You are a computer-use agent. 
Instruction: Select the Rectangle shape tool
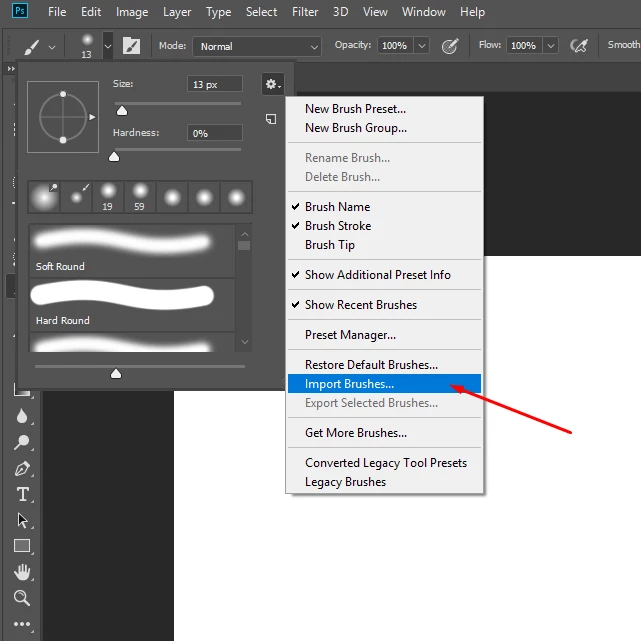click(22, 546)
